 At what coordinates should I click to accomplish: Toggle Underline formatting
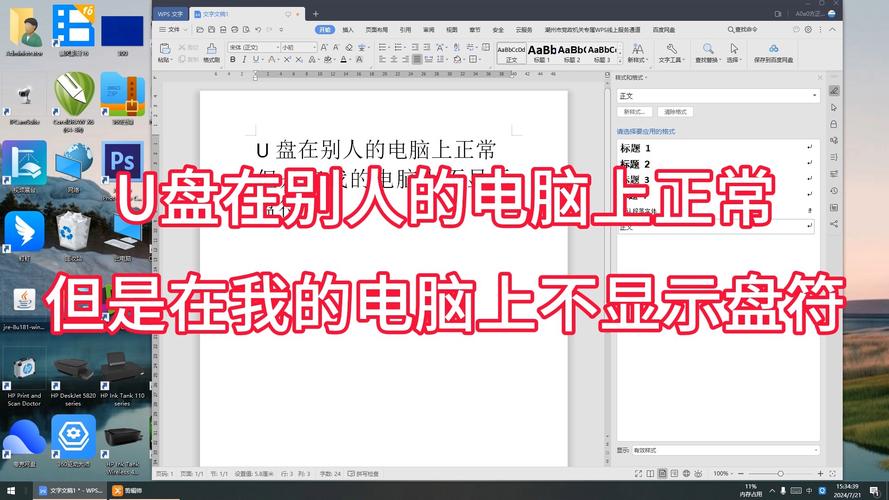pos(256,60)
